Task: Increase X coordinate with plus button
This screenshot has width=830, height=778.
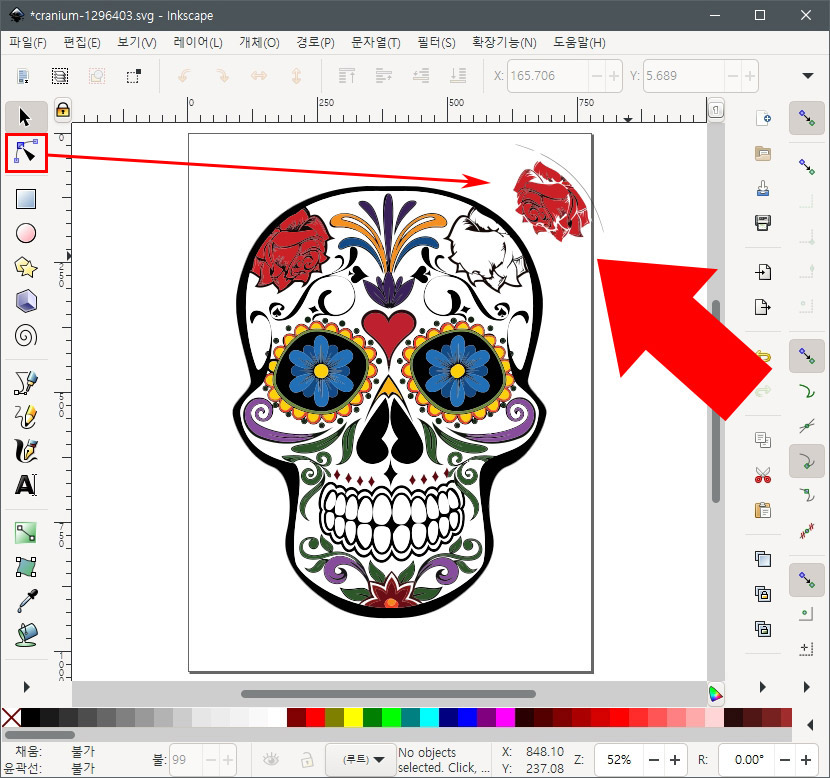Action: (614, 76)
